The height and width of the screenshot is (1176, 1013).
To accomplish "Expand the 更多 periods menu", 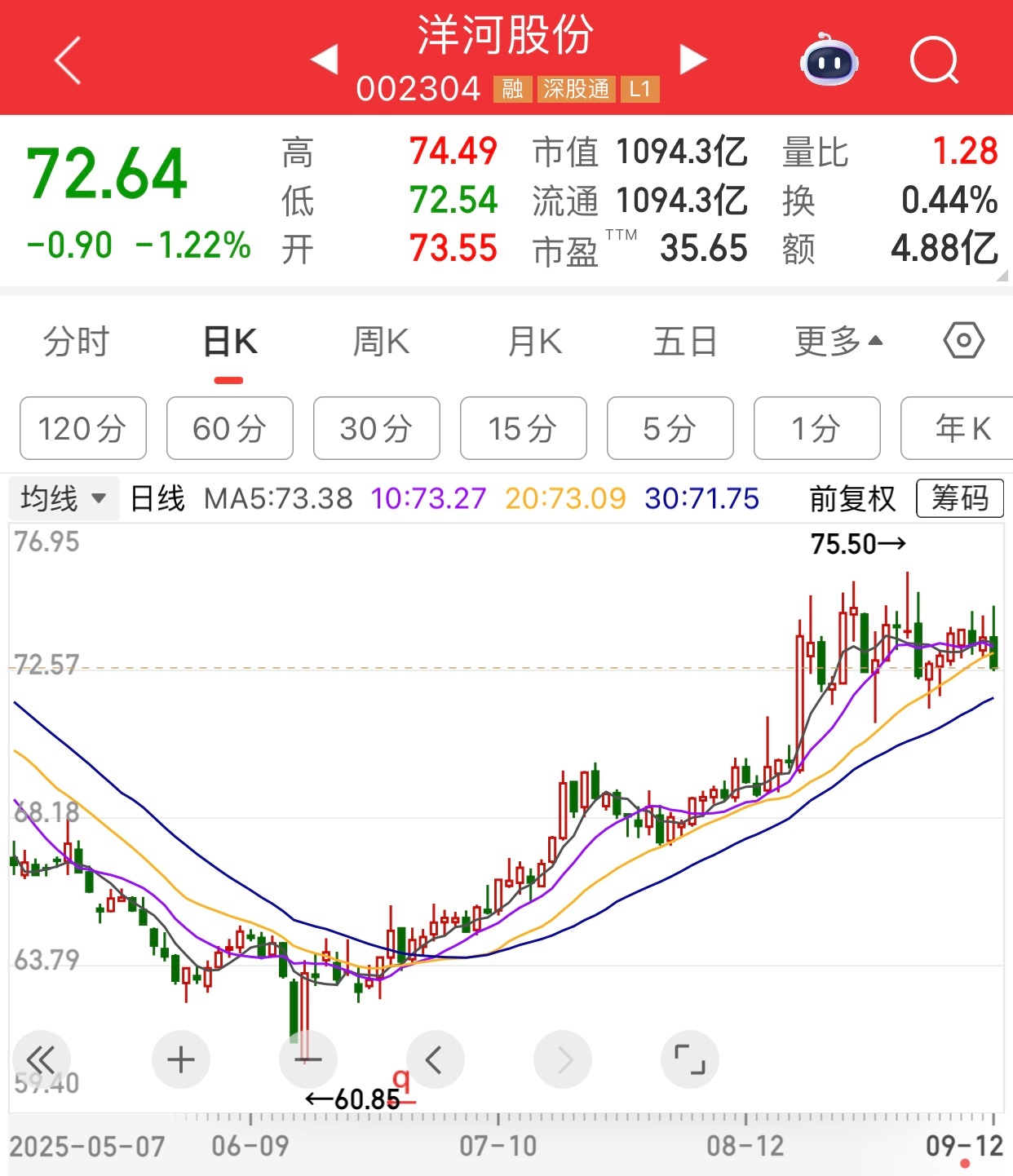I will click(x=838, y=341).
